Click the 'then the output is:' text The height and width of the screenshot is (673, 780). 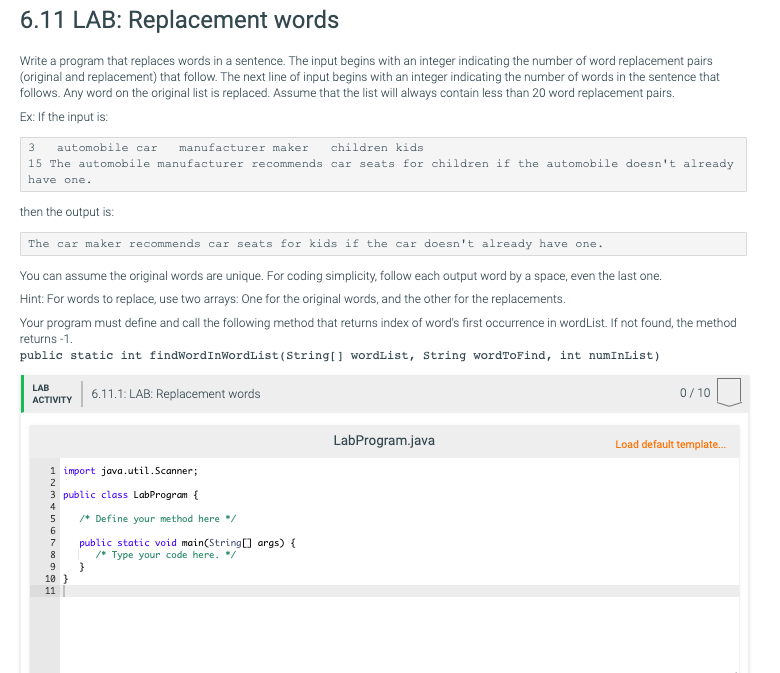point(67,212)
